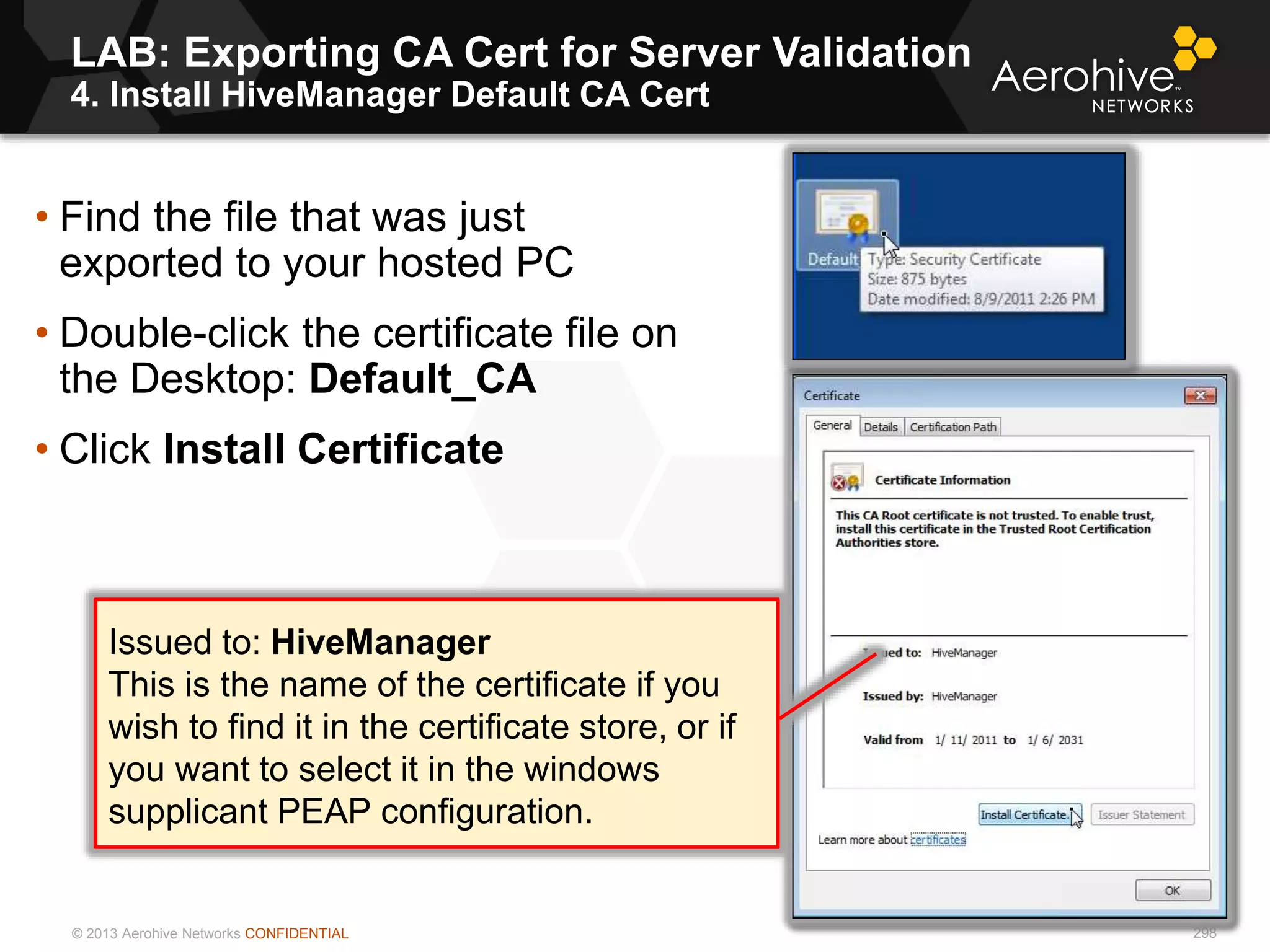The width and height of the screenshot is (1270, 952).
Task: Click the Issuer Statement button
Action: (x=1142, y=814)
